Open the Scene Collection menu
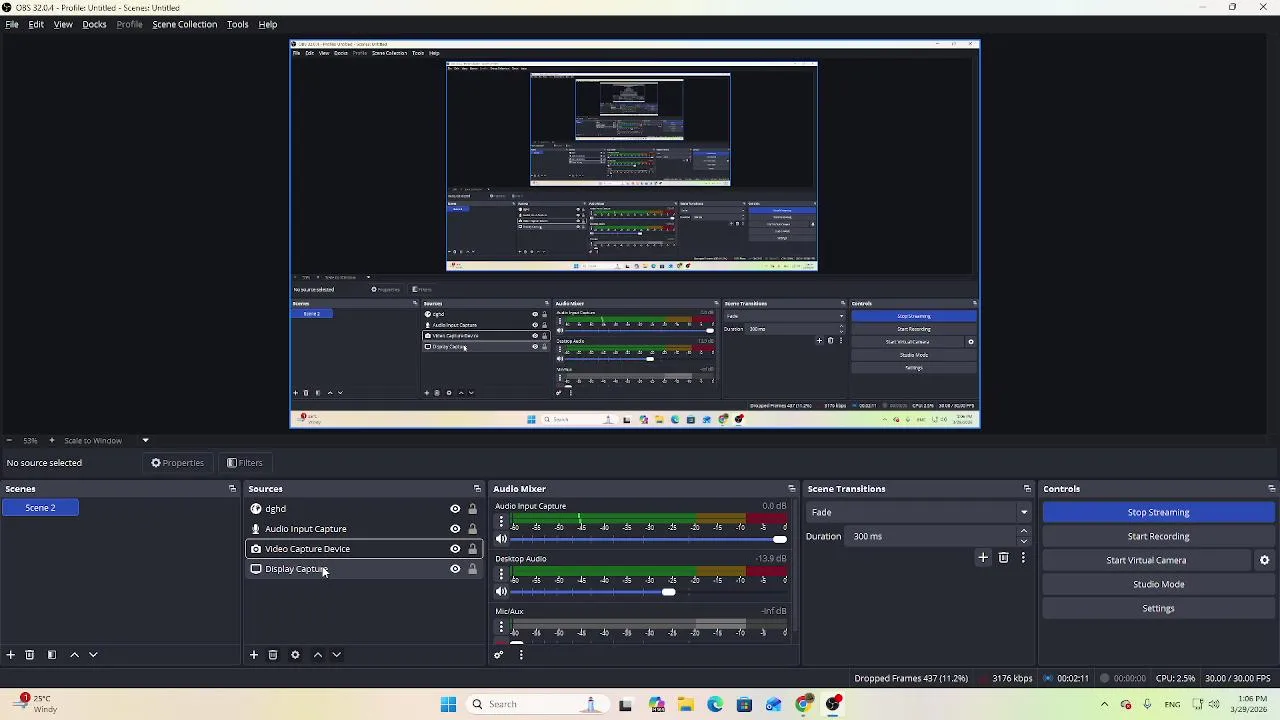 click(x=184, y=24)
